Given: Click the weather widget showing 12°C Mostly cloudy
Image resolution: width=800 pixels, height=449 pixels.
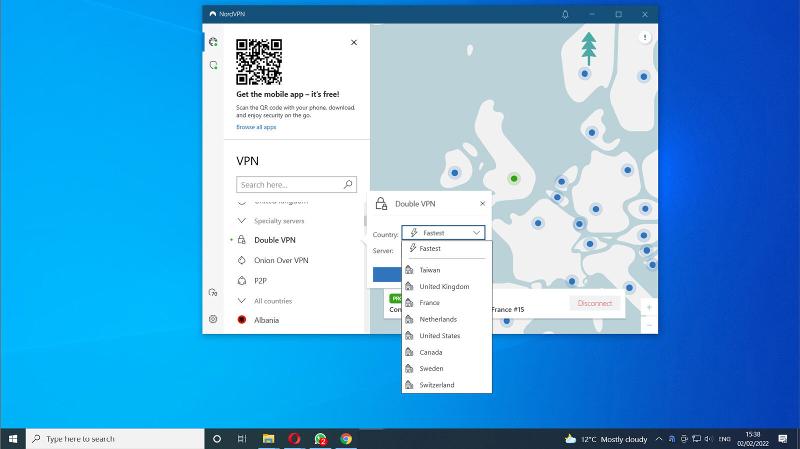Looking at the screenshot, I should coord(606,439).
